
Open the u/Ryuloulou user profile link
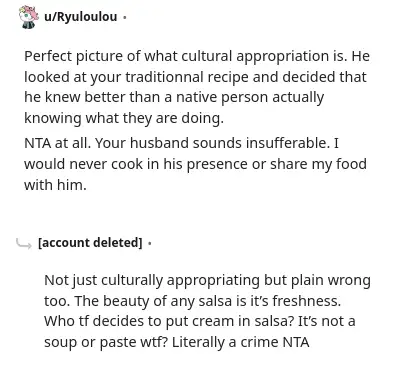pos(80,16)
